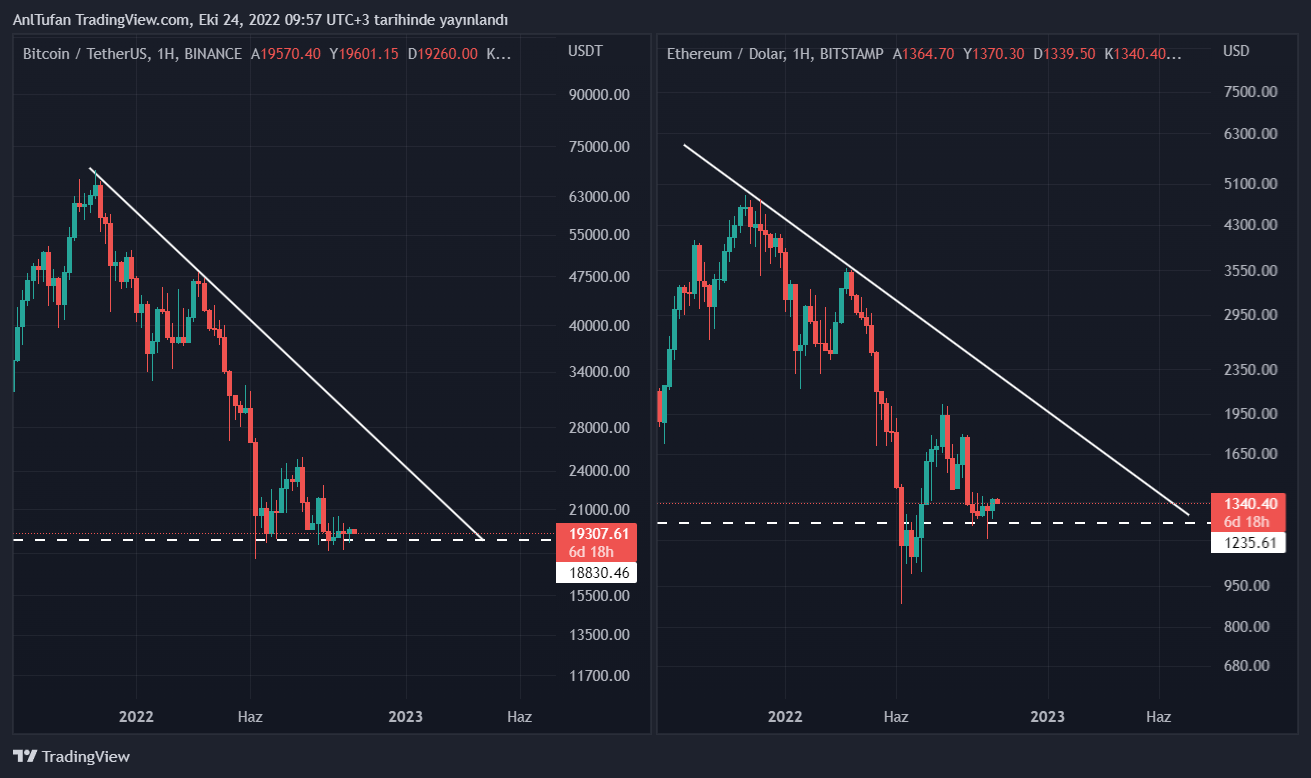1311x778 pixels.
Task: Click 2023 on the Bitcoin chart time axis
Action: (405, 716)
